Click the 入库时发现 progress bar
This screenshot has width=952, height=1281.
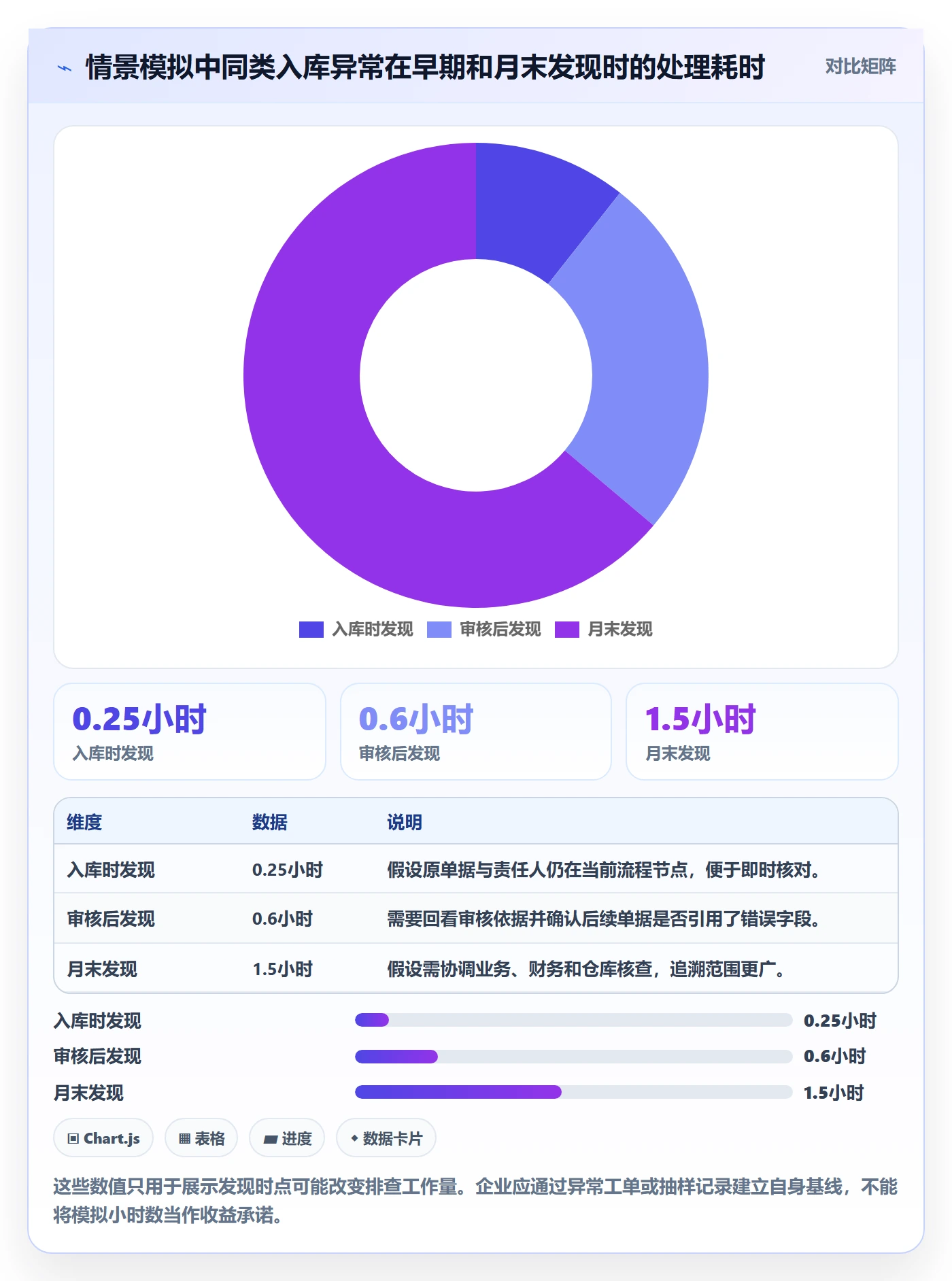(573, 1020)
